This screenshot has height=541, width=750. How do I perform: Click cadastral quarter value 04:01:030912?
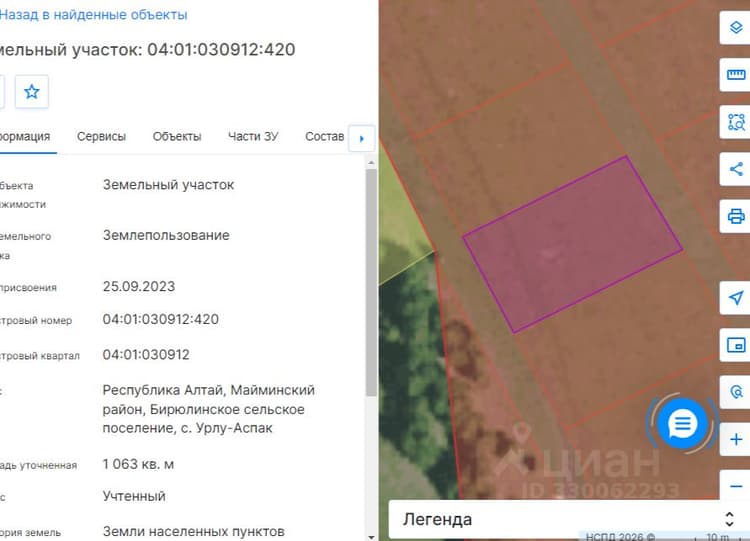(x=146, y=355)
